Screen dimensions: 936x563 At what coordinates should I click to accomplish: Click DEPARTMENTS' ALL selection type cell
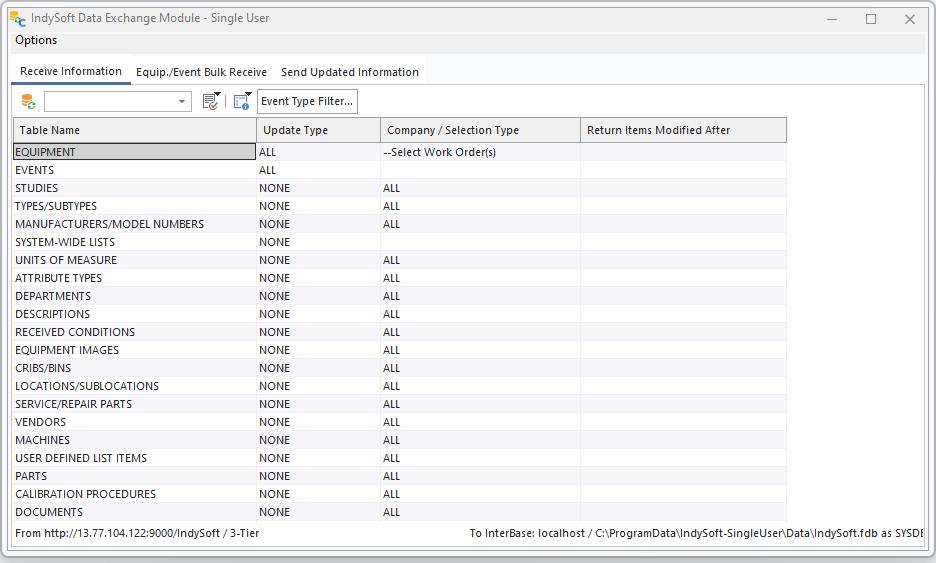[481, 296]
